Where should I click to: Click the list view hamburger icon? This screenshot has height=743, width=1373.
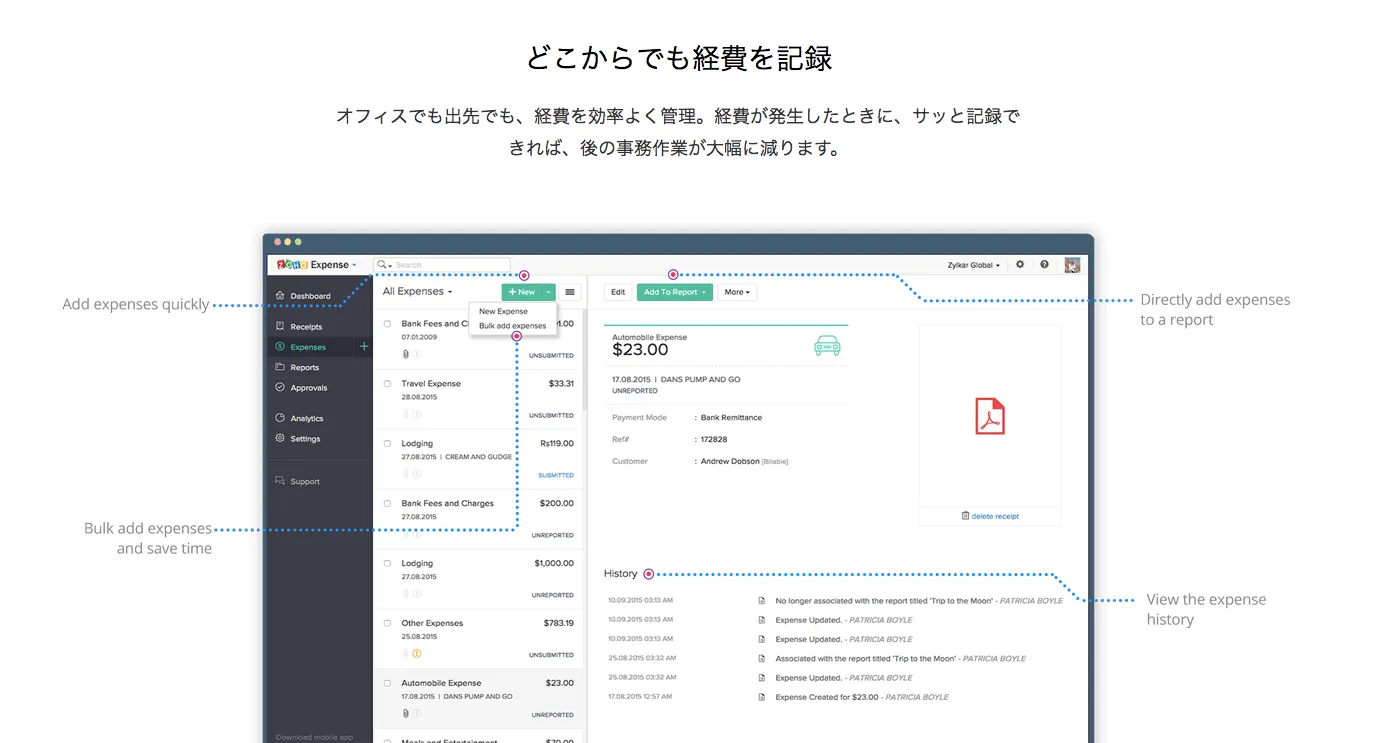point(570,292)
